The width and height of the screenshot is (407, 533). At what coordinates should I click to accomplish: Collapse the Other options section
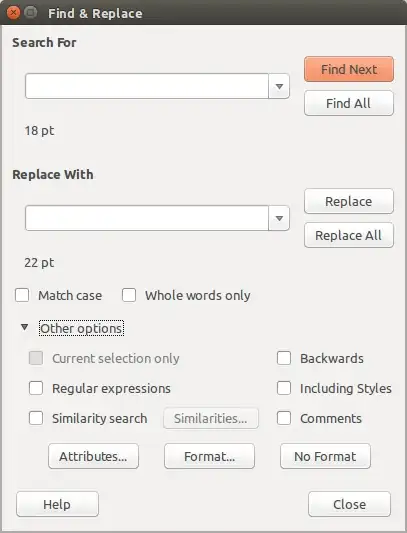pyautogui.click(x=24, y=327)
